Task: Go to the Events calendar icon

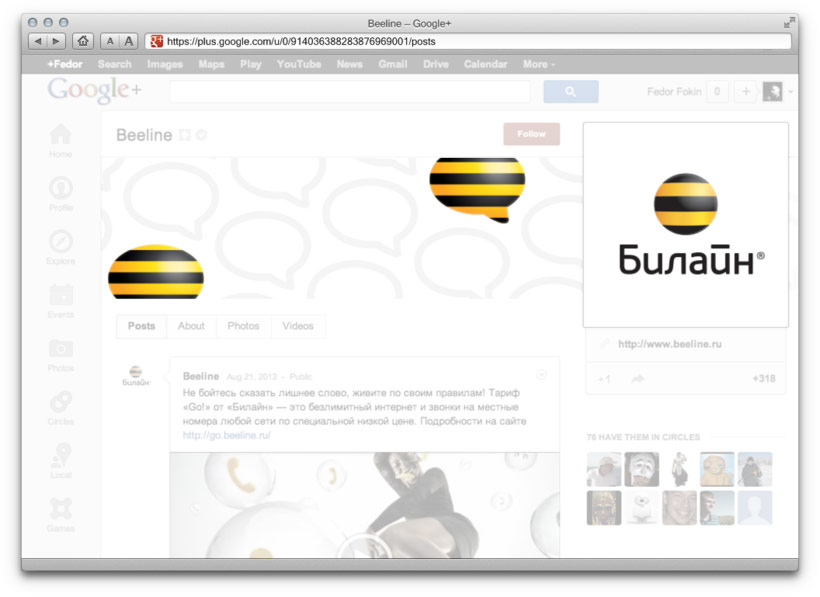Action: click(x=61, y=296)
